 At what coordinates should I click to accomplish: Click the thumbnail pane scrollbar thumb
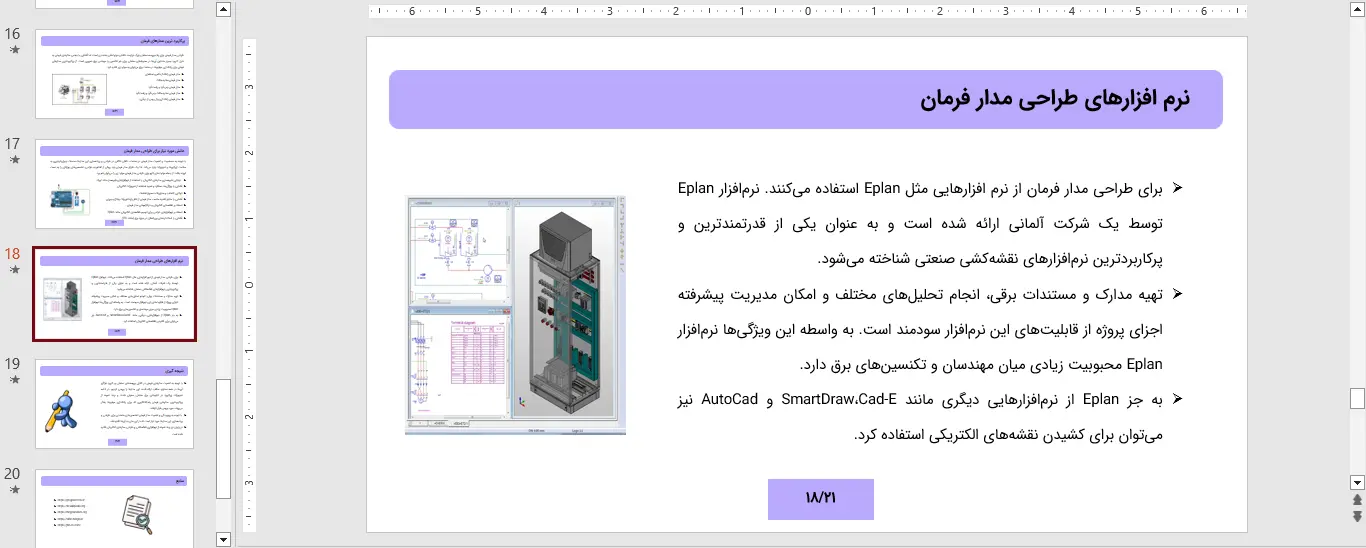pos(224,437)
